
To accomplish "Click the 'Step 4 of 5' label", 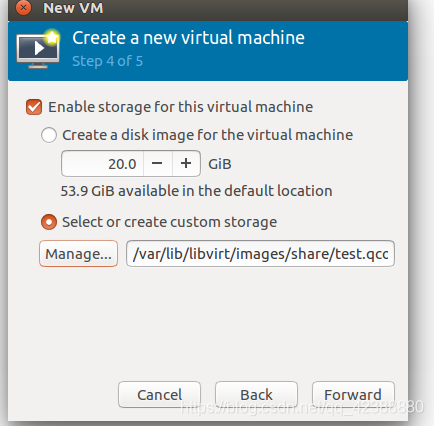I will pyautogui.click(x=107, y=61).
